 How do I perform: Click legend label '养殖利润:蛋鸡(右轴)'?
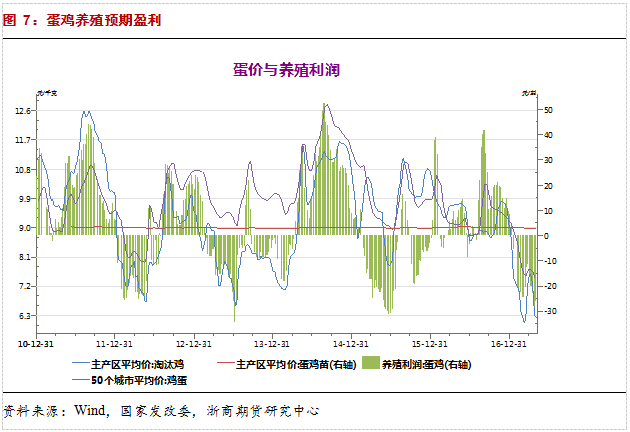(426, 364)
